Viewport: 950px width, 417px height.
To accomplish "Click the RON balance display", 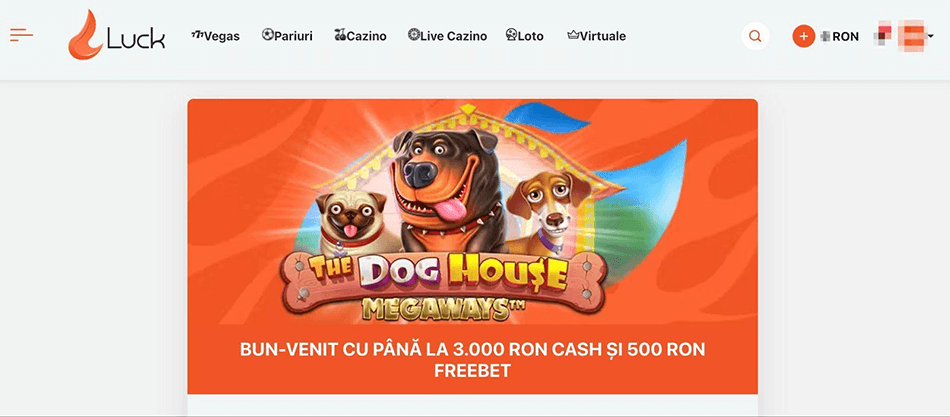I will coord(839,36).
